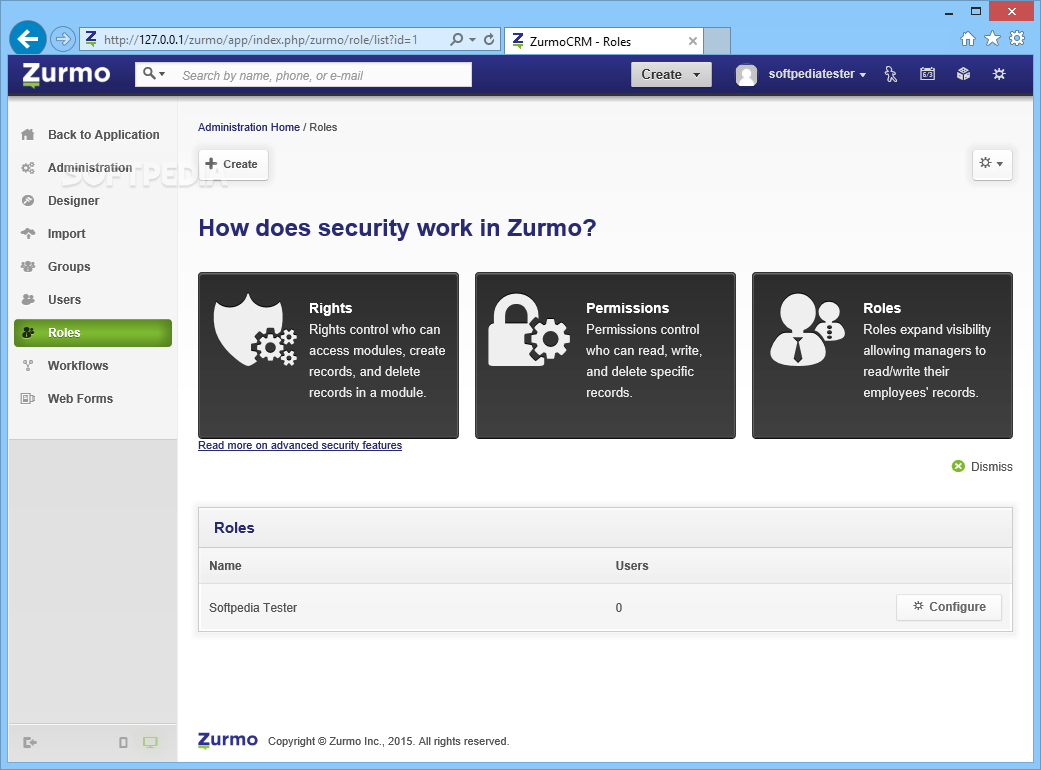Open the global search scope dropdown

click(x=154, y=74)
